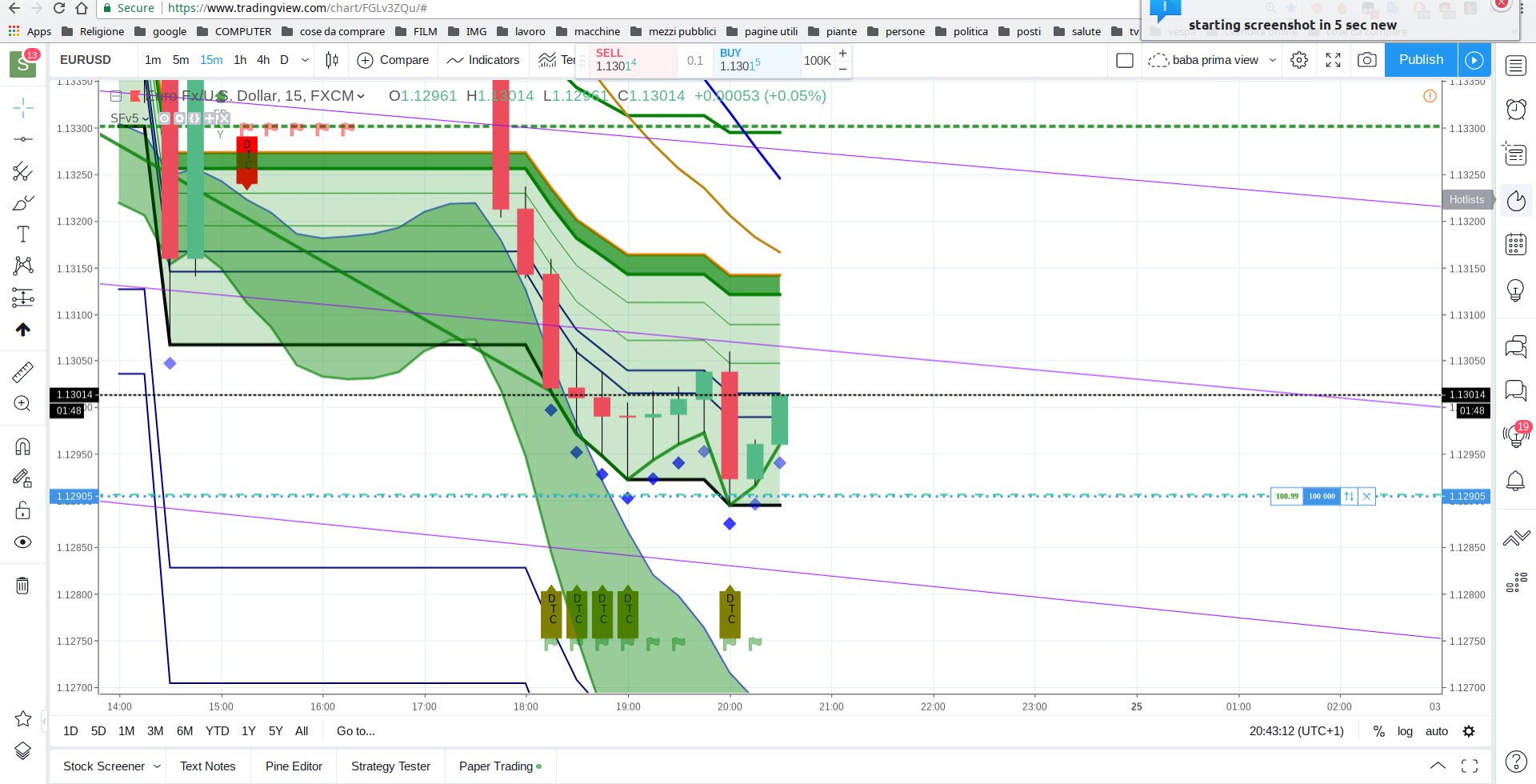1536x784 pixels.
Task: Switch interval to 1h
Action: (240, 60)
